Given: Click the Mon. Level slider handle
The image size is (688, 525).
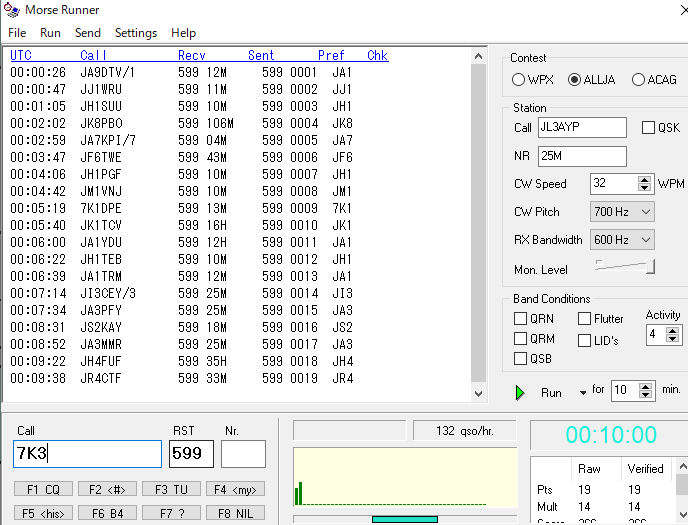Looking at the screenshot, I should point(651,266).
